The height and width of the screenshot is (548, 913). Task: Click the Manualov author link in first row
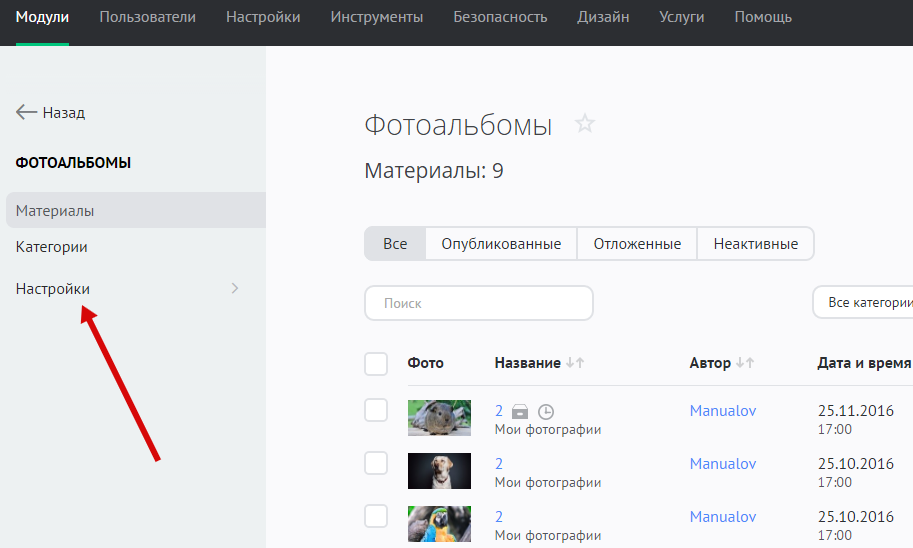723,410
